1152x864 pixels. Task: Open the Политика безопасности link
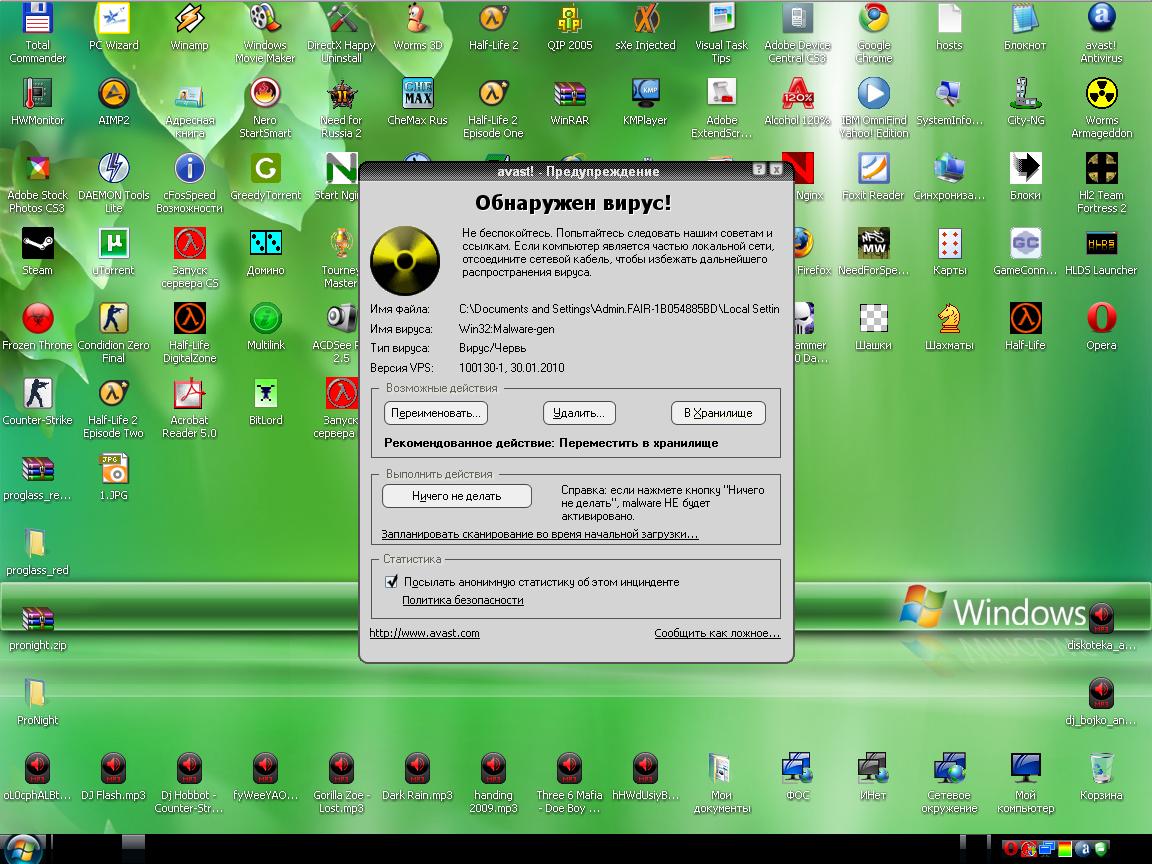tap(462, 600)
